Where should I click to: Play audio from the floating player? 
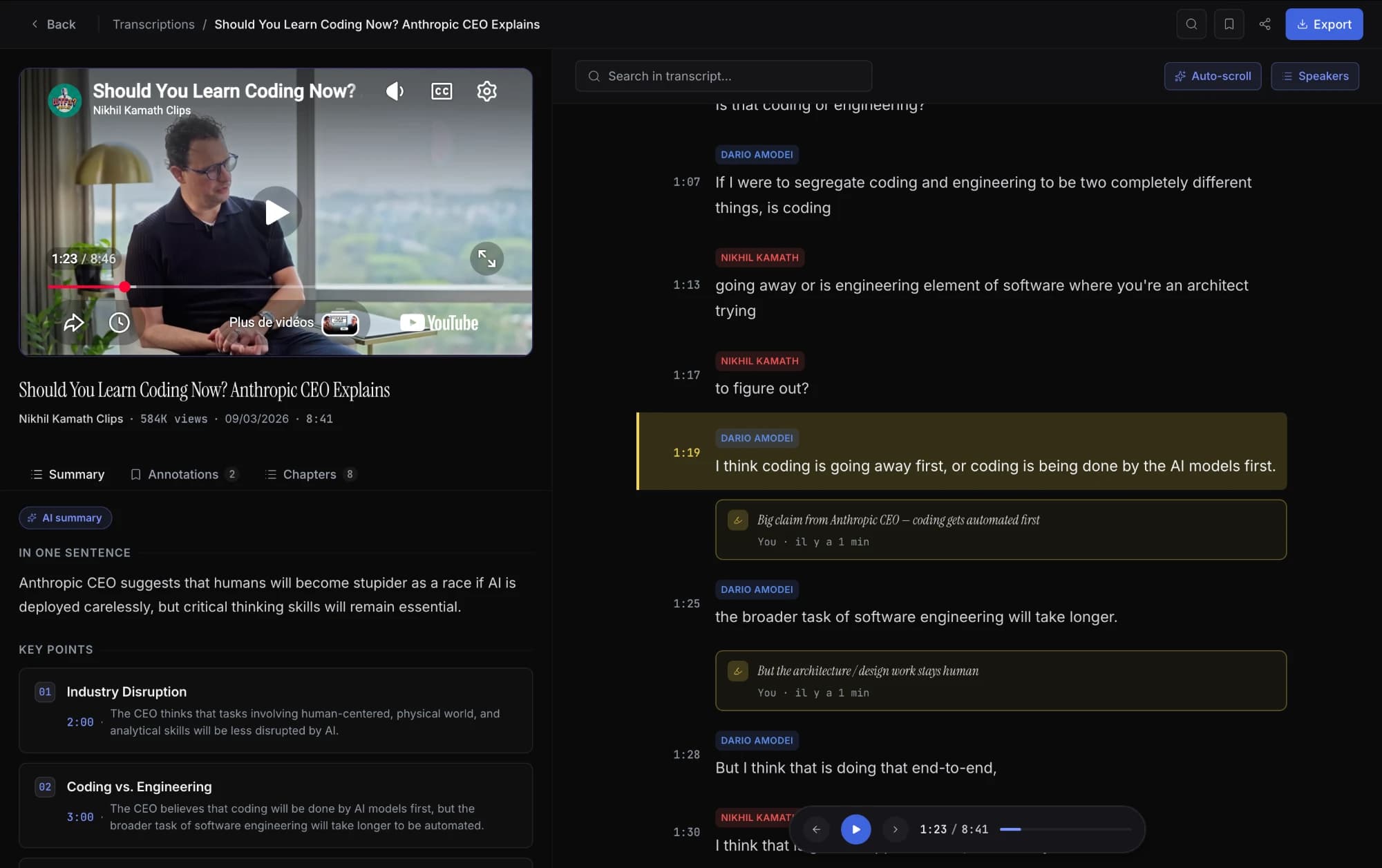(855, 829)
